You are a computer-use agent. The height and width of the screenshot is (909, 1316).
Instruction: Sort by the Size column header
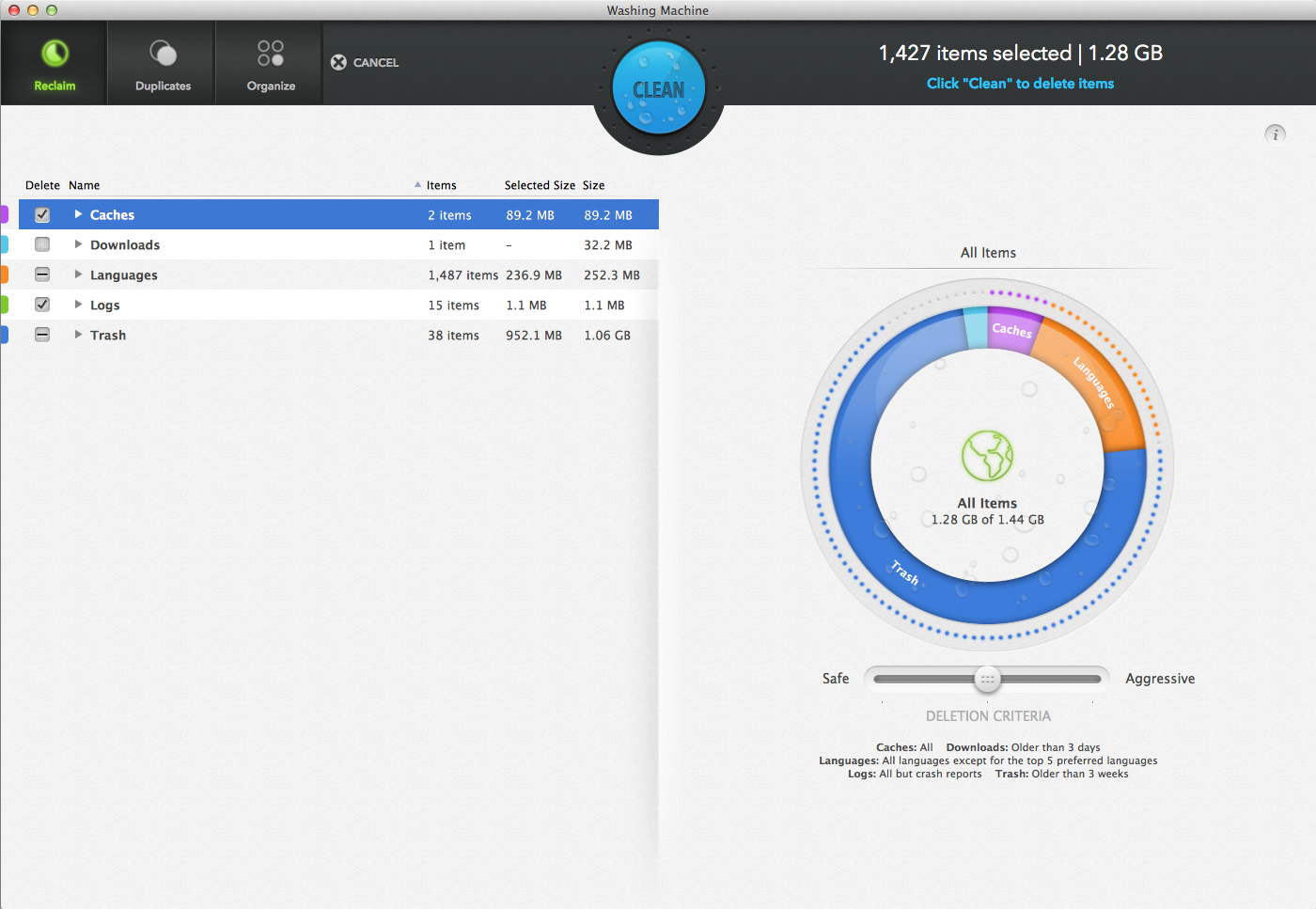(x=593, y=185)
